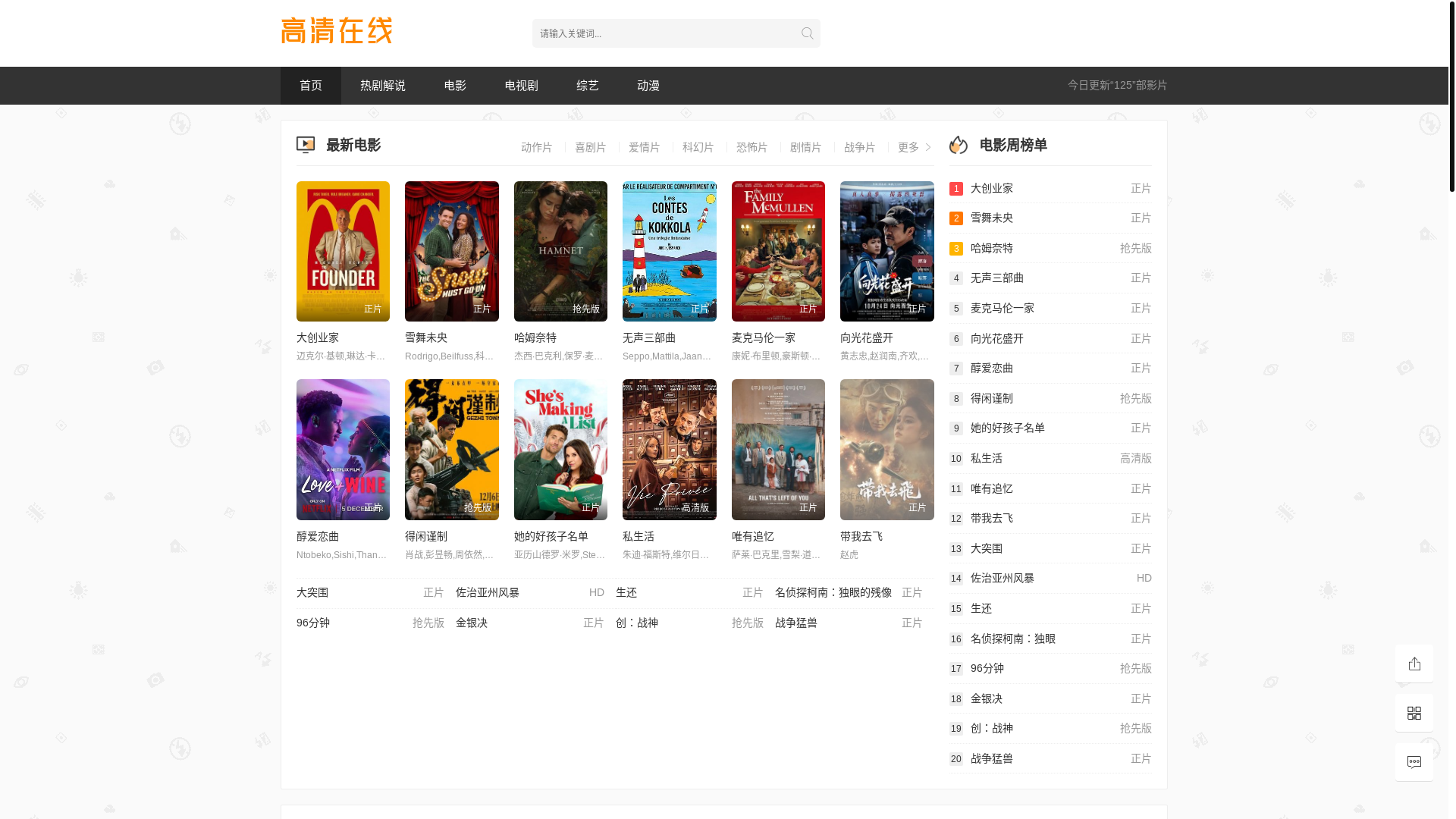Image resolution: width=1456 pixels, height=819 pixels.
Task: Open the QR code grid icon
Action: click(x=1414, y=713)
